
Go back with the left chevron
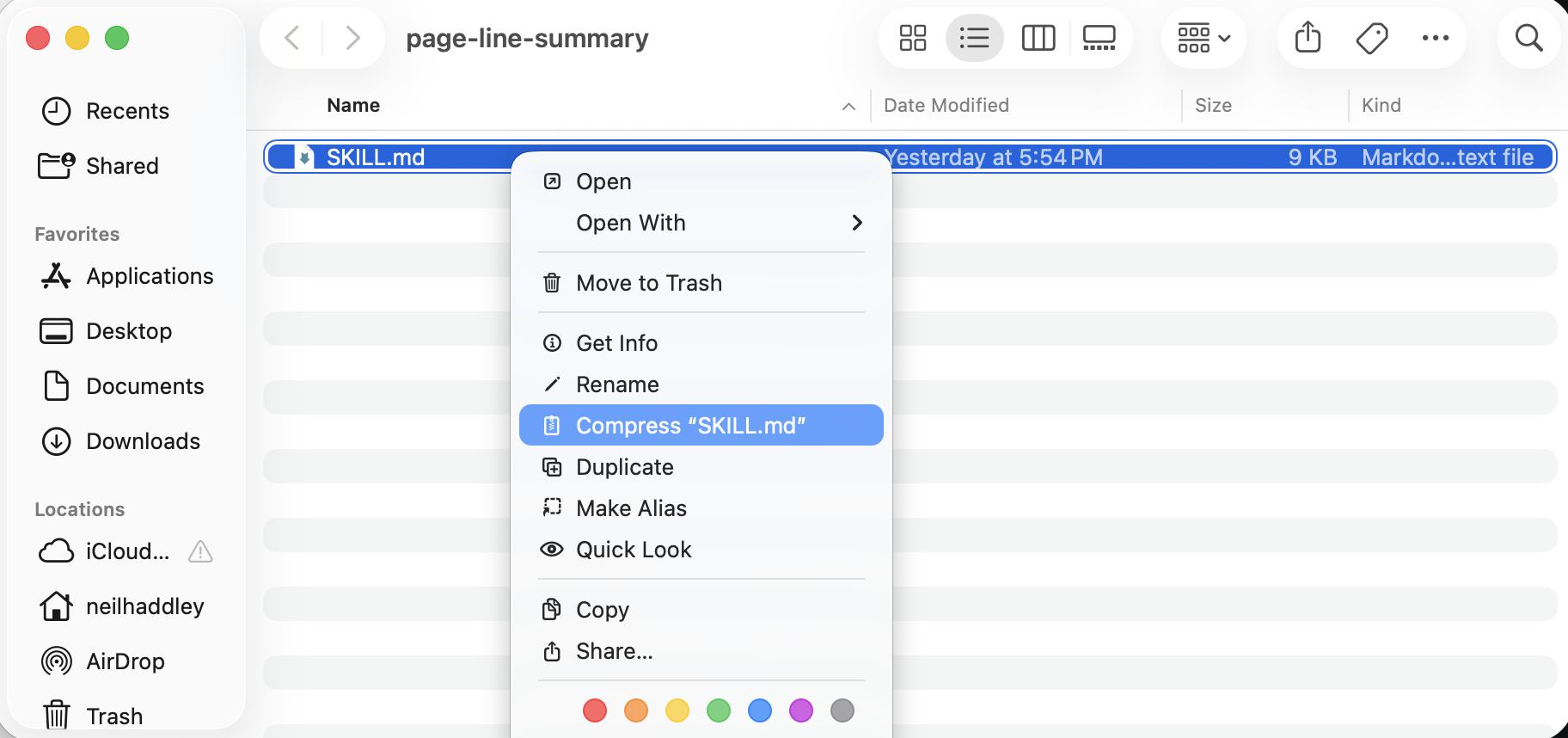click(x=292, y=38)
